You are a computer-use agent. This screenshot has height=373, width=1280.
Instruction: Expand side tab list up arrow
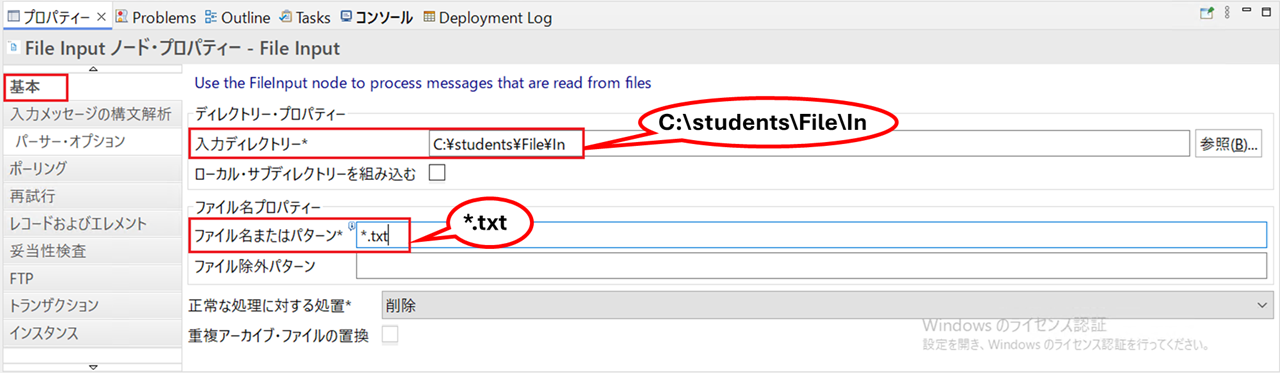click(93, 69)
